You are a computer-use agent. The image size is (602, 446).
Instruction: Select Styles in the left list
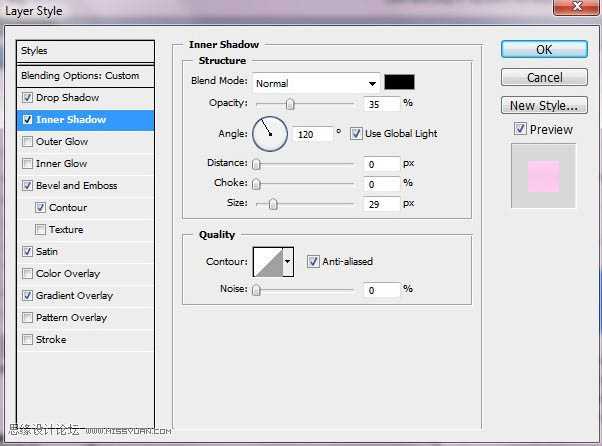(x=86, y=51)
